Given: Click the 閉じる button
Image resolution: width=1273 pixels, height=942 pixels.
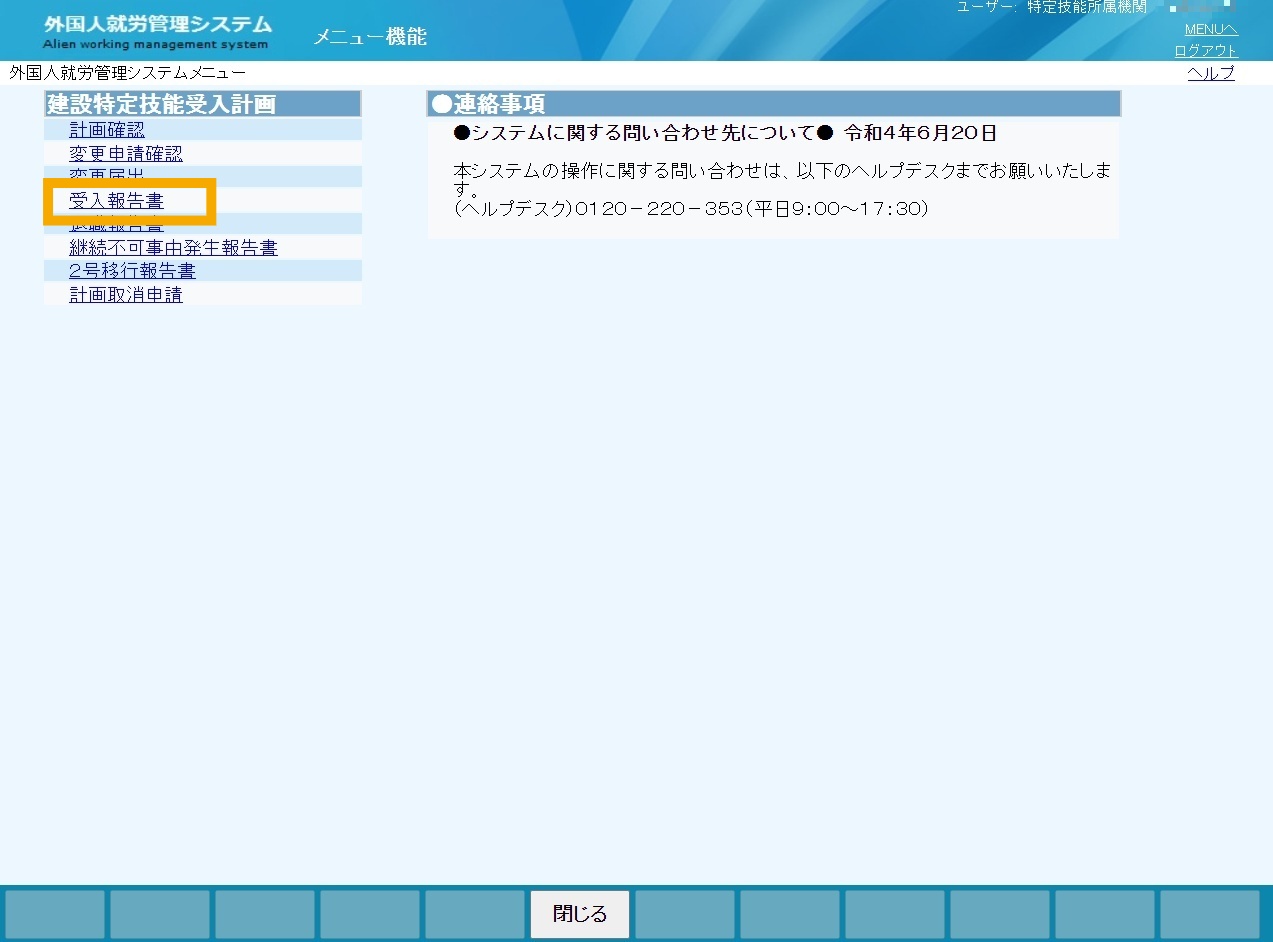Looking at the screenshot, I should [x=580, y=914].
